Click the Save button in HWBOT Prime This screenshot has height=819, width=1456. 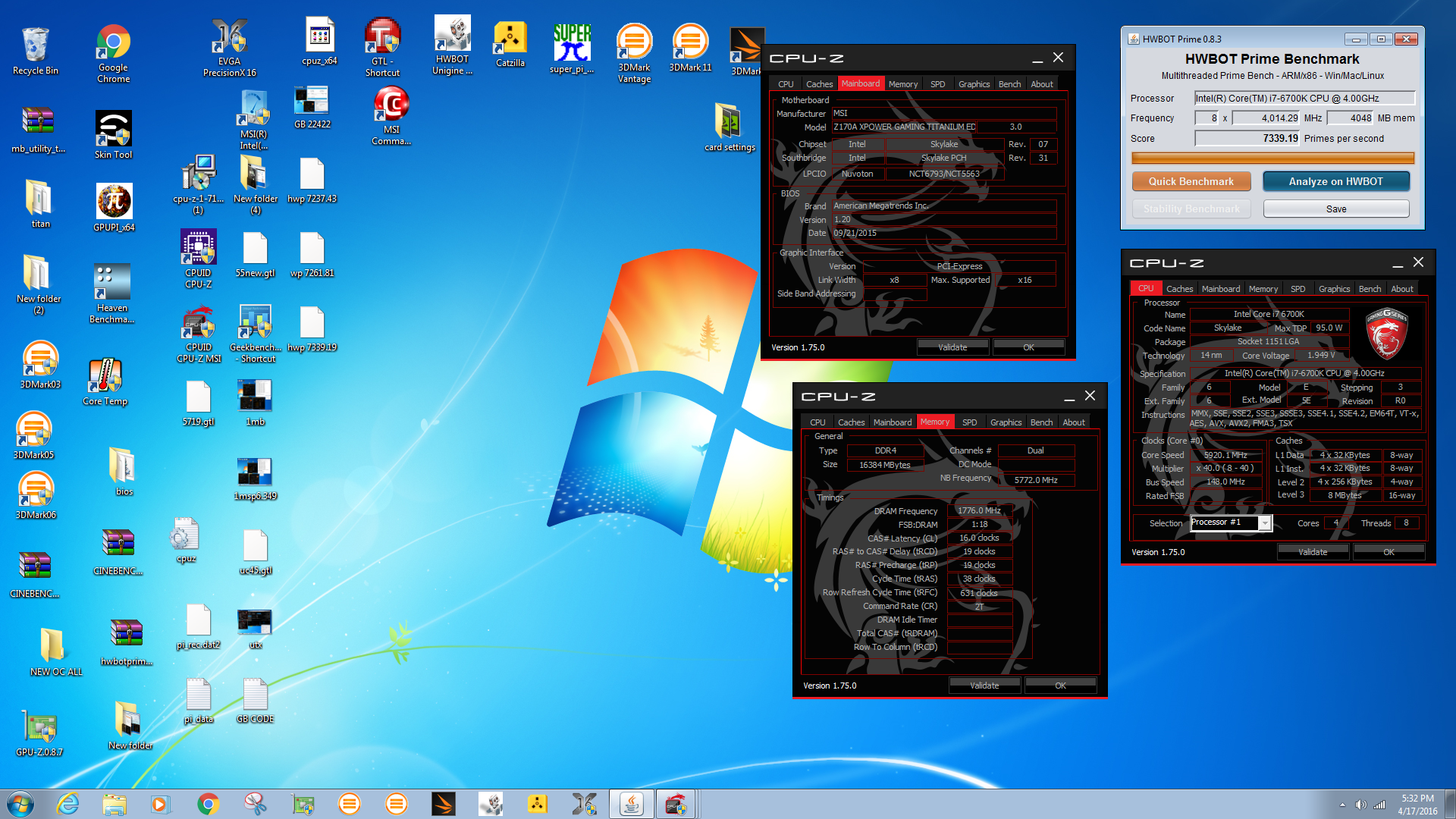click(1335, 209)
